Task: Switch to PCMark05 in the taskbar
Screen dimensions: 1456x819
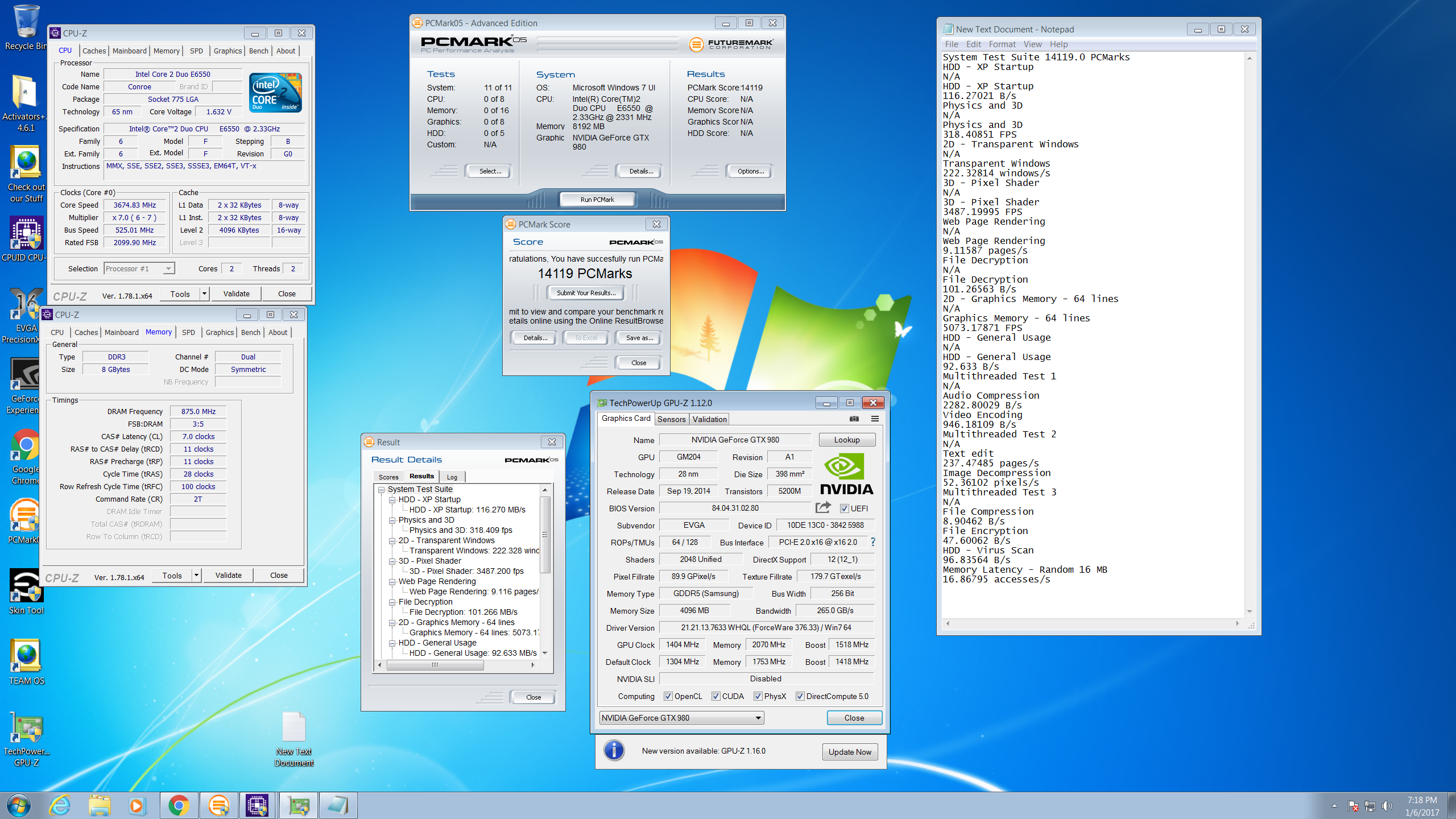Action: tap(218, 805)
